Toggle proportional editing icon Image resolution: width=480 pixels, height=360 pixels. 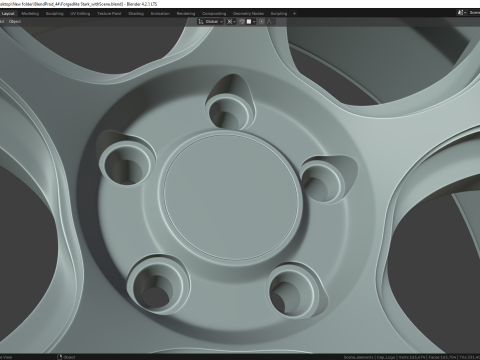(262, 22)
